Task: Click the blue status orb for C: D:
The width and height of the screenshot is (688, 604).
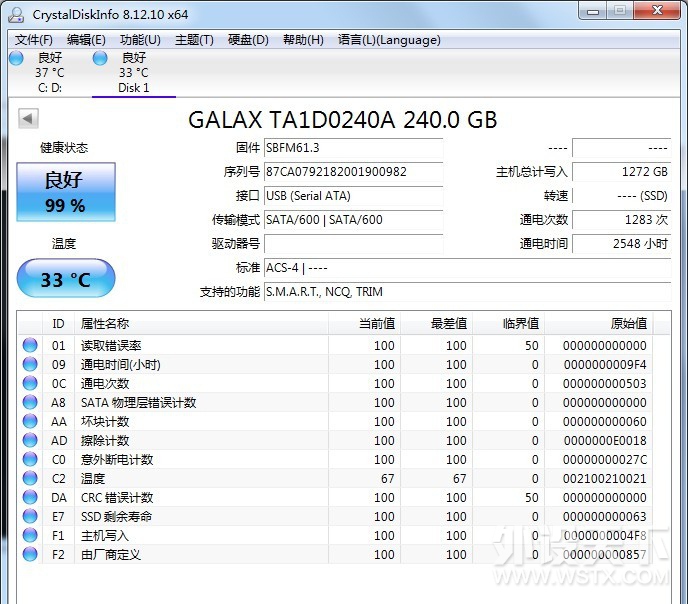Action: (x=16, y=58)
